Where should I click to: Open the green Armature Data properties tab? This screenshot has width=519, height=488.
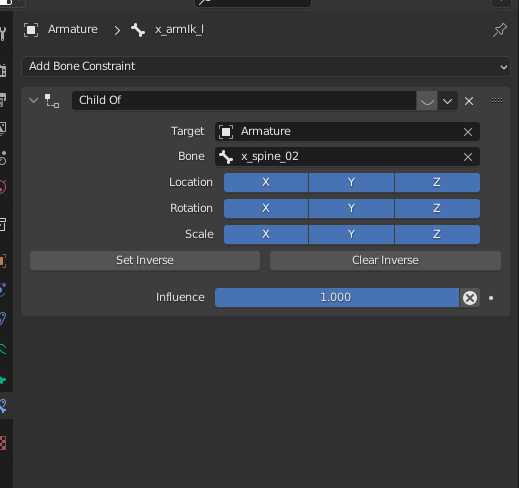pos(3,349)
